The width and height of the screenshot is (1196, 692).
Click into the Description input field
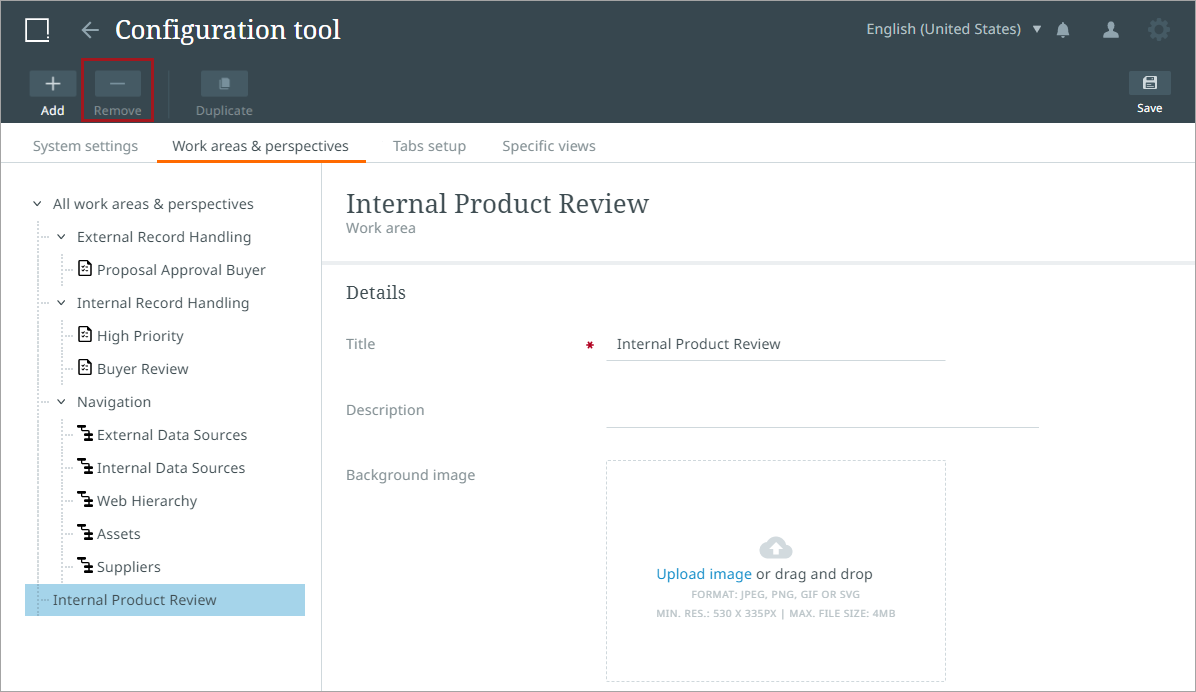click(x=822, y=411)
